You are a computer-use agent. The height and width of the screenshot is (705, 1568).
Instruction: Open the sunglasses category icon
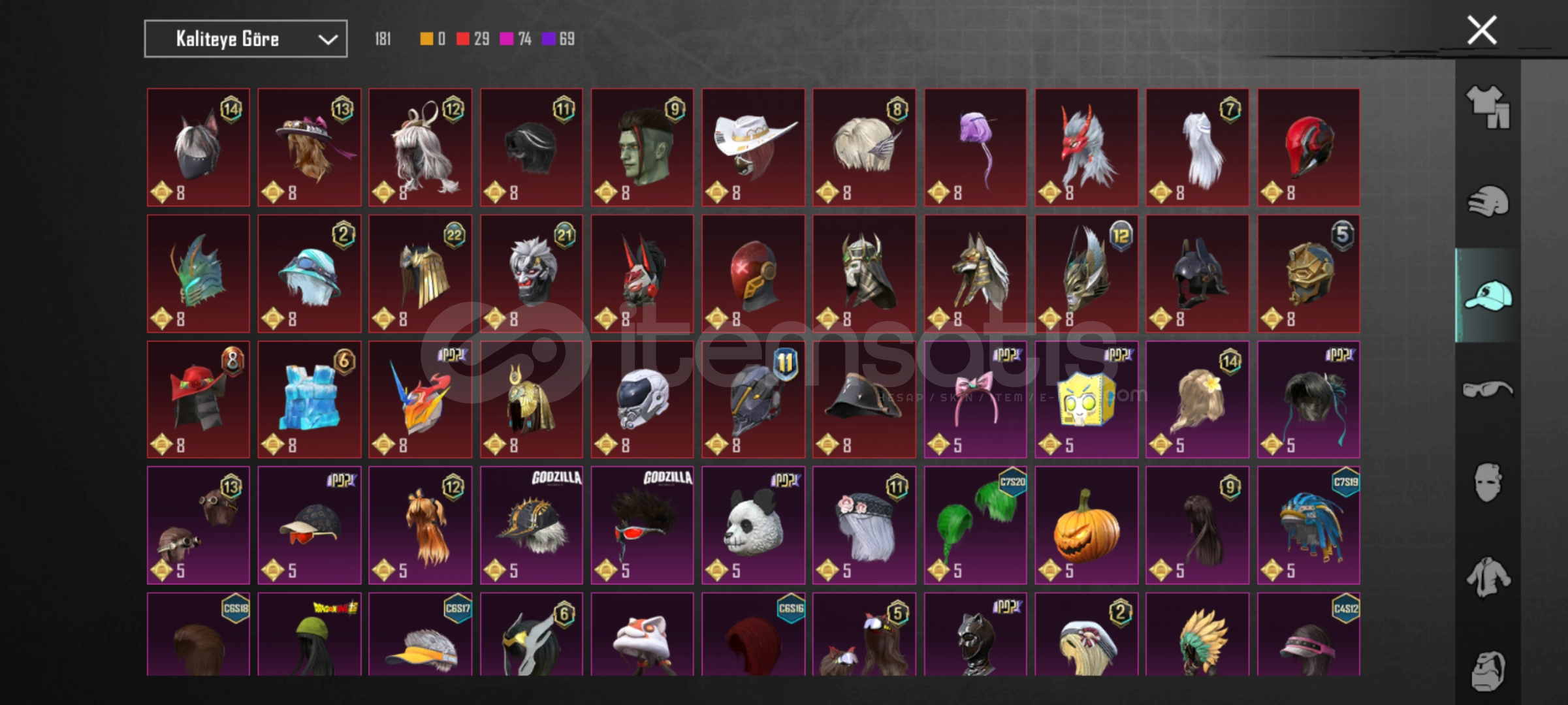tap(1488, 390)
